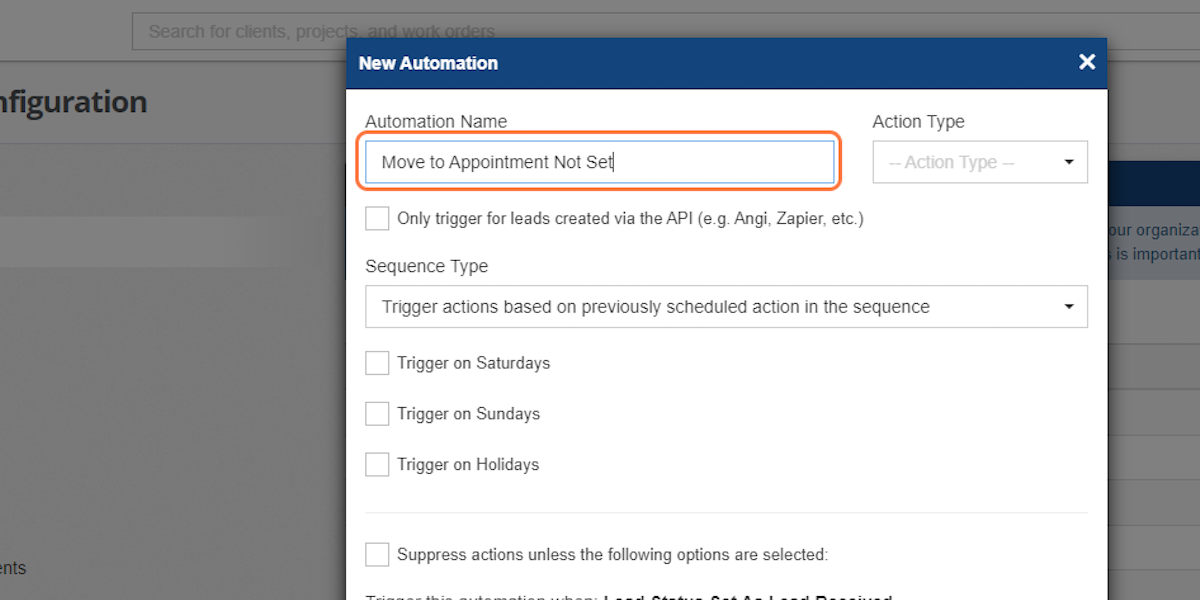Click the Configuration page heading
Viewport: 1200px width, 601px height.
pyautogui.click(x=73, y=102)
